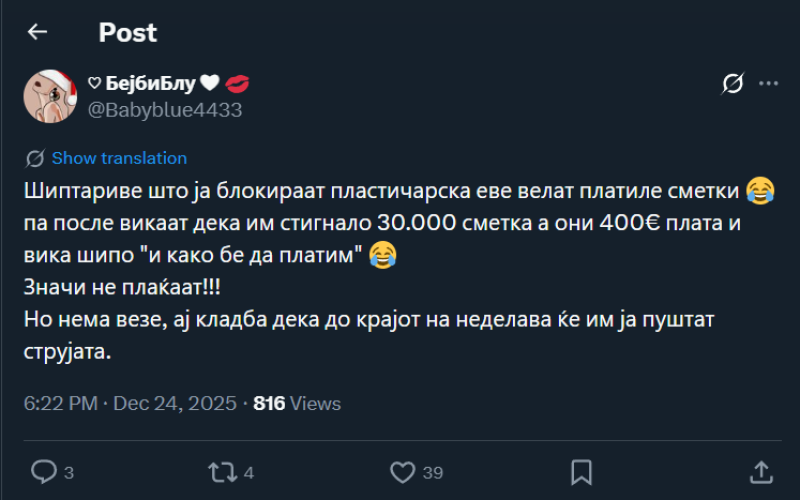This screenshot has width=800, height=500.
Task: Click the 39 likes count
Action: (x=433, y=472)
